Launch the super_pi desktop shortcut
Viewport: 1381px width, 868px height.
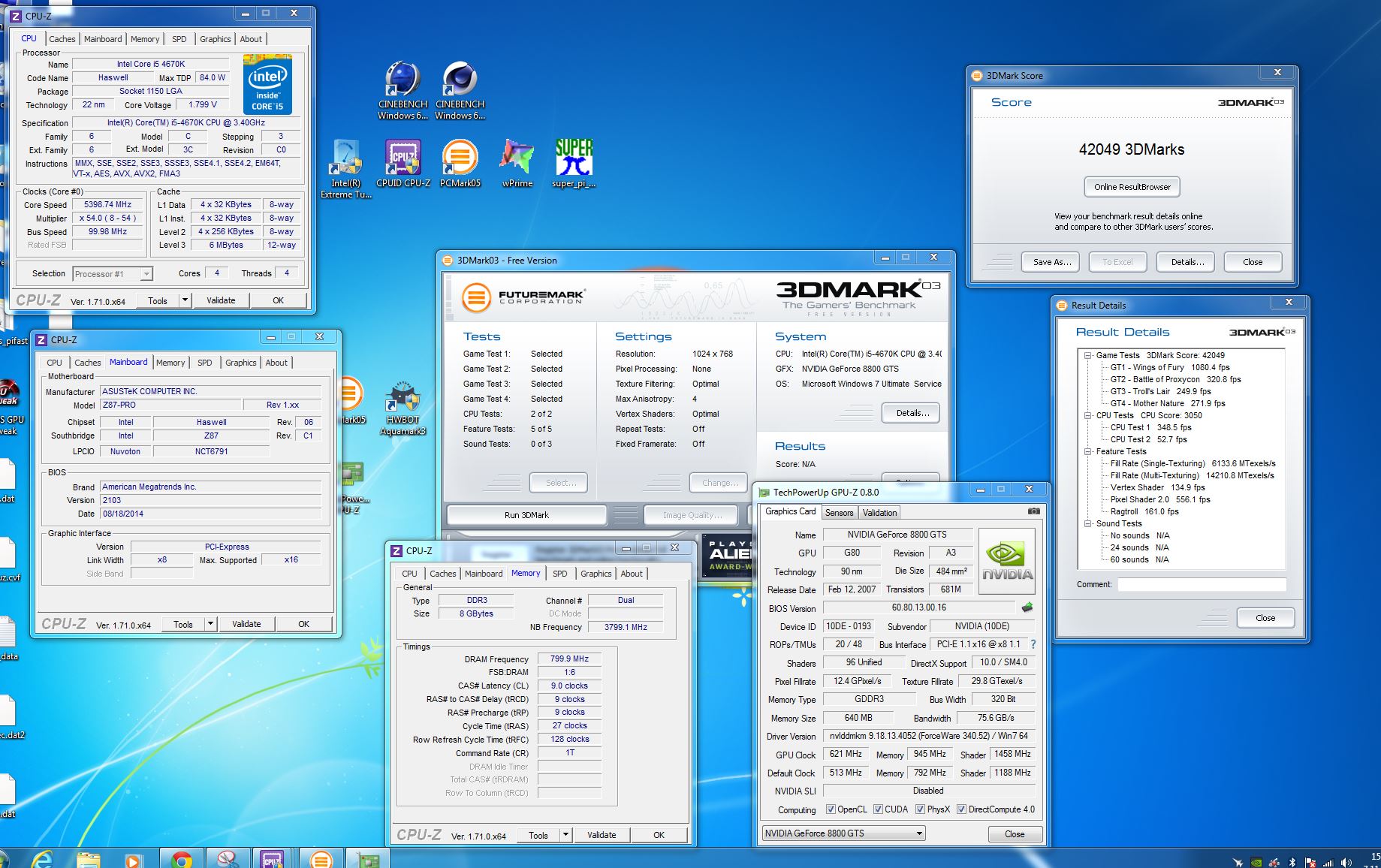point(574,164)
